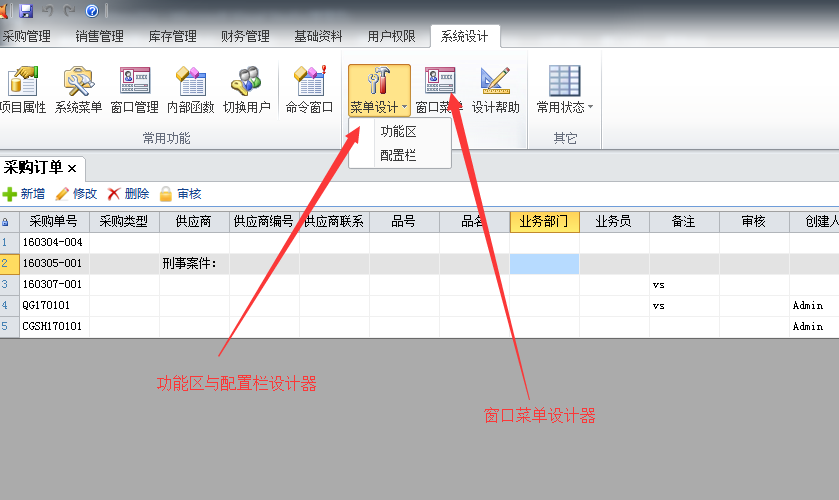Screen dimensions: 839x500
Task: Open 系统菜单 system menu tool
Action: click(x=79, y=90)
